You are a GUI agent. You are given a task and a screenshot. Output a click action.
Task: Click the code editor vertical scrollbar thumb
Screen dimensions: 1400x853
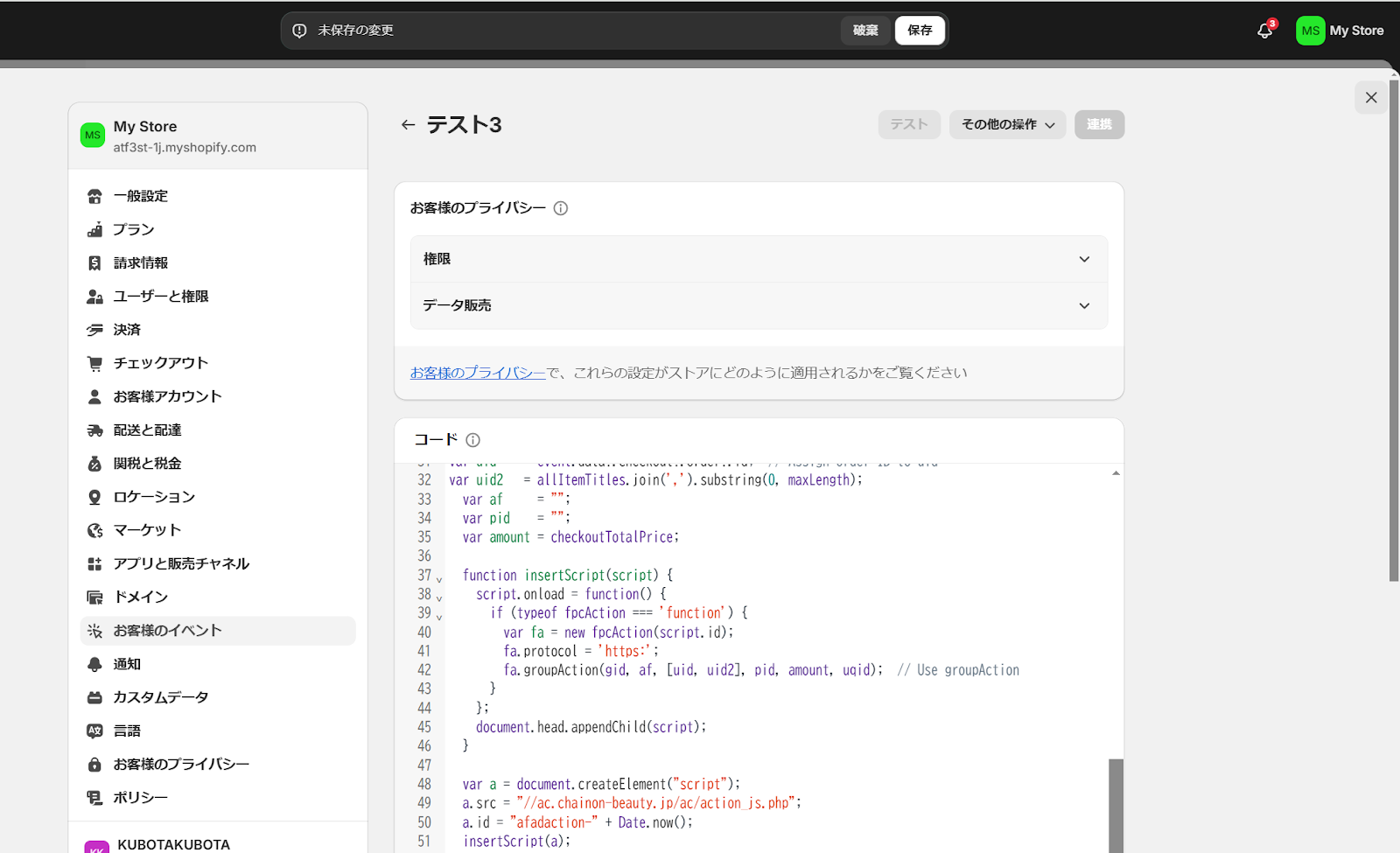[x=1116, y=805]
